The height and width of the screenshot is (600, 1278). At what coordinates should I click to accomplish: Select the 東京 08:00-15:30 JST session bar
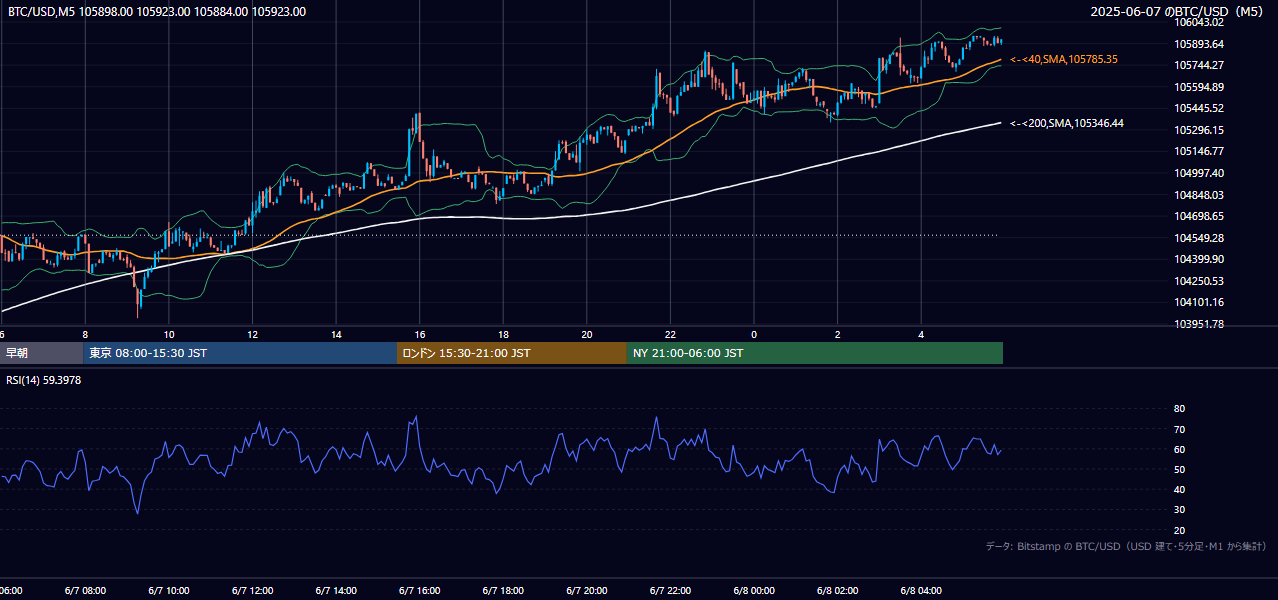click(240, 353)
